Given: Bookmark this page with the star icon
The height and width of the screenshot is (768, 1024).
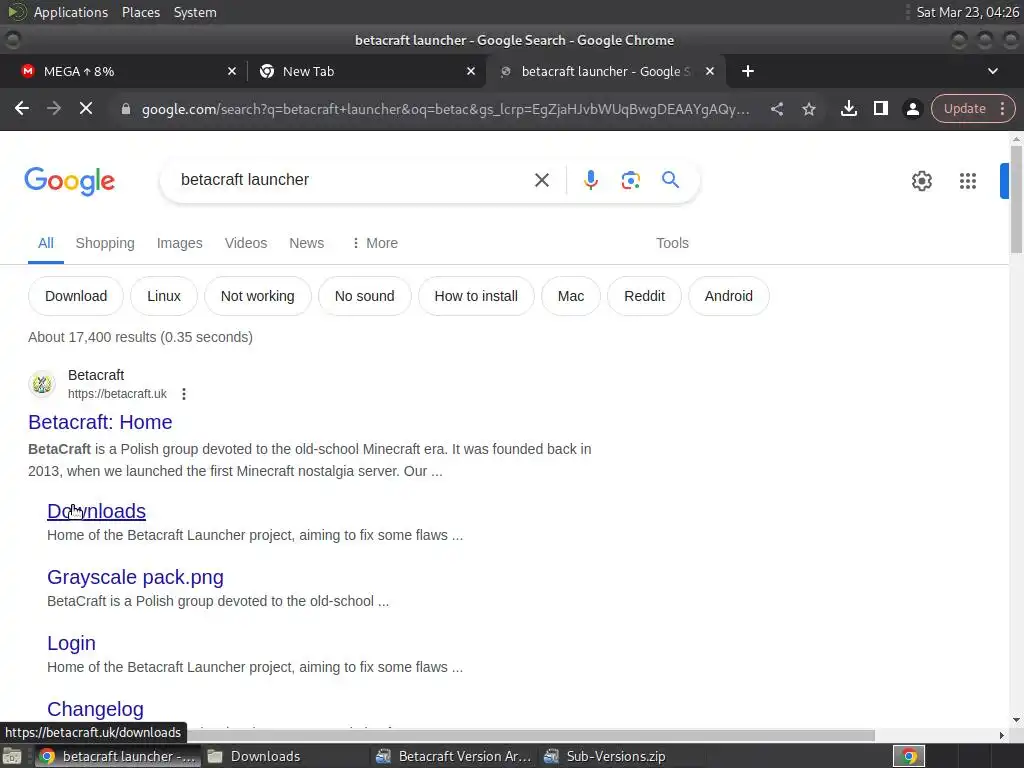Looking at the screenshot, I should coord(808,109).
